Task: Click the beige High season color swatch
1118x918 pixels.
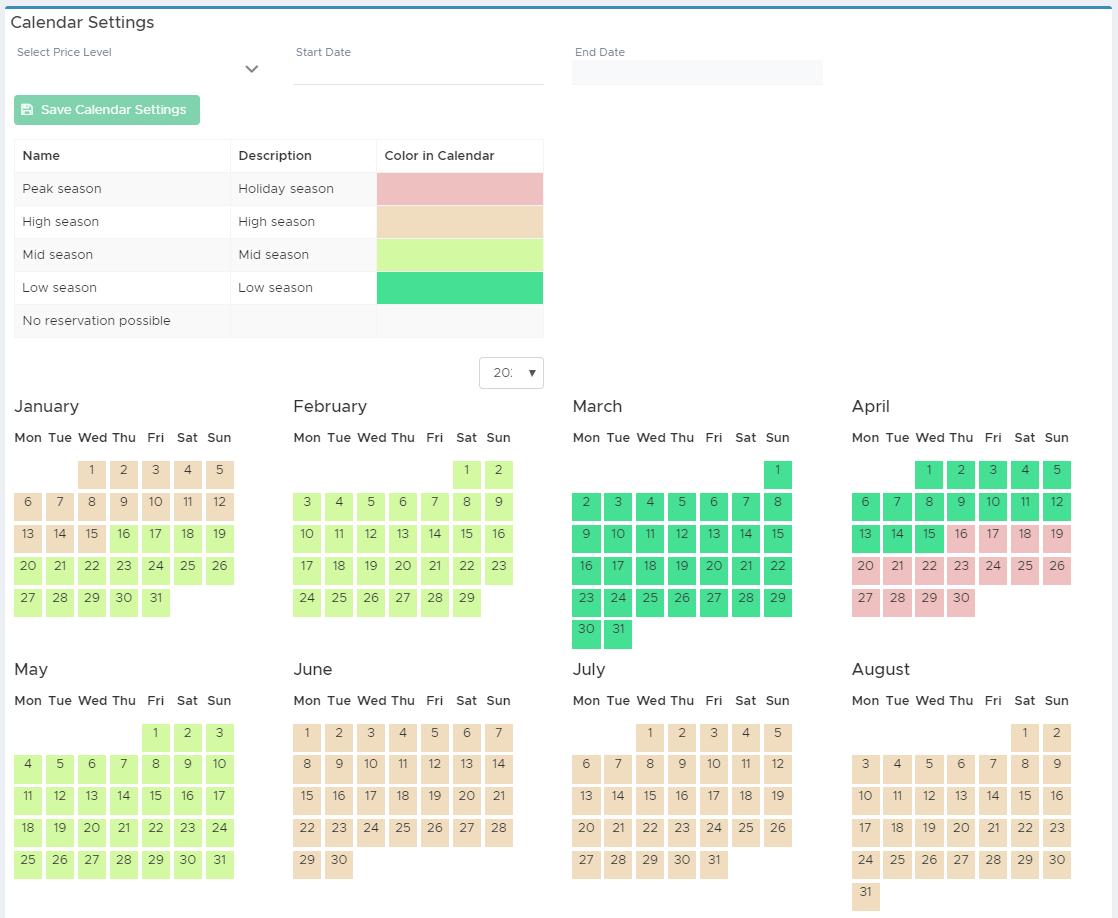Action: (x=460, y=222)
